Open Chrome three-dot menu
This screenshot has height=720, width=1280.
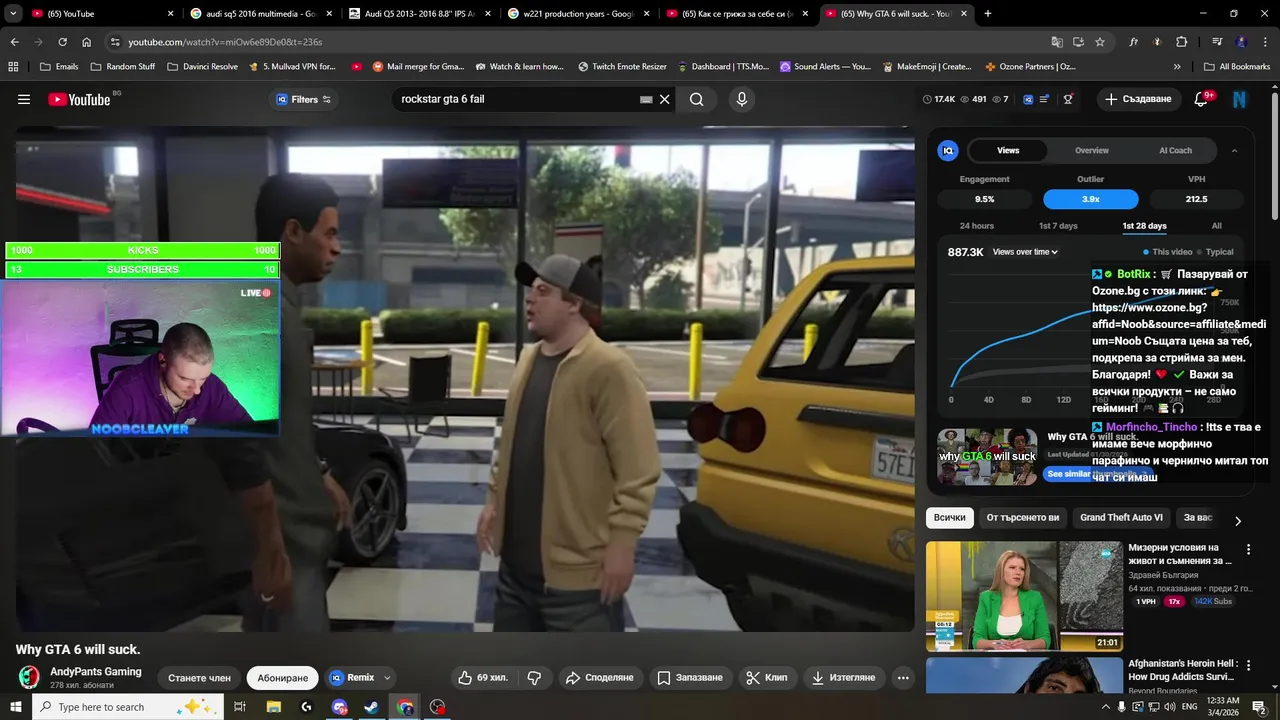(1264, 42)
